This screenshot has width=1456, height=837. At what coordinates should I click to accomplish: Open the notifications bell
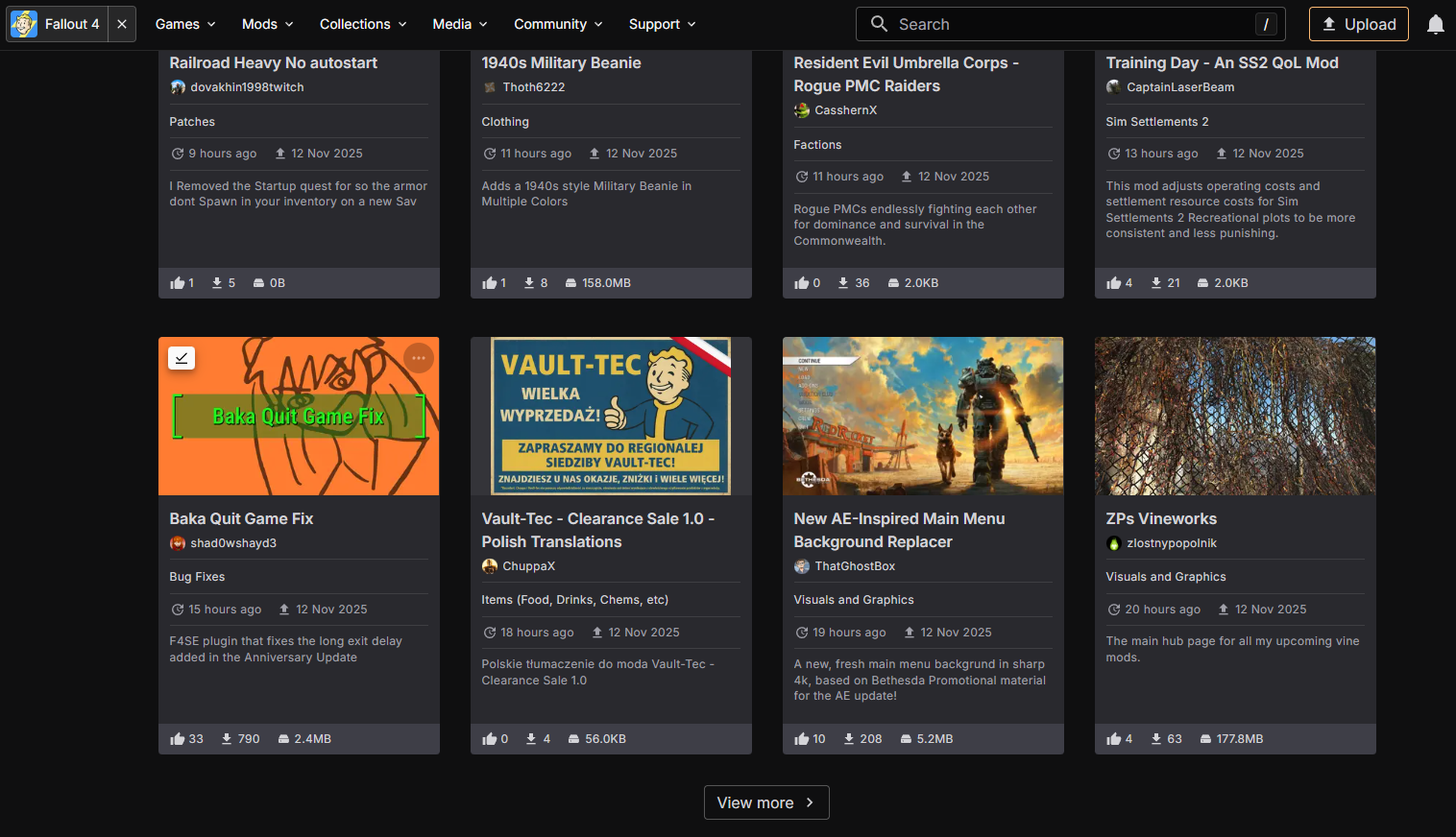point(1435,24)
